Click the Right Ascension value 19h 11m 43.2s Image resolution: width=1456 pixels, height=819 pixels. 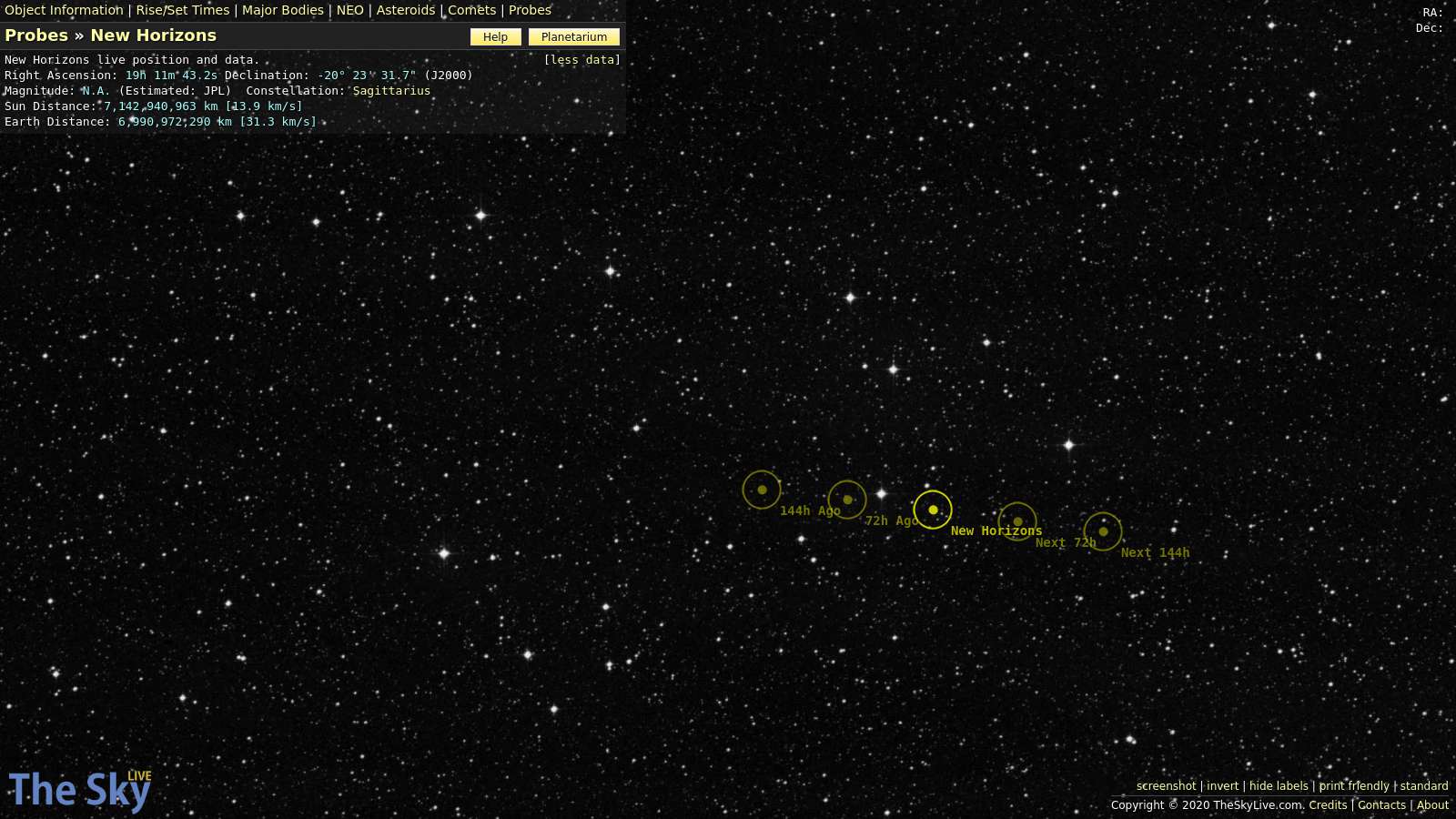(171, 76)
